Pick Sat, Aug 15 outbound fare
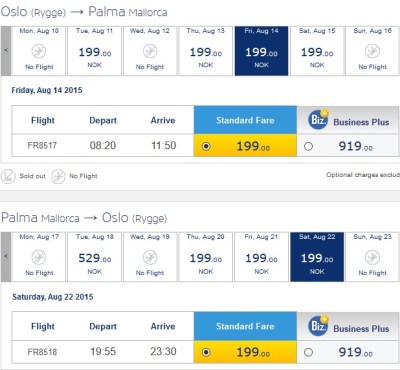This screenshot has width=400, height=370. pyautogui.click(x=317, y=51)
